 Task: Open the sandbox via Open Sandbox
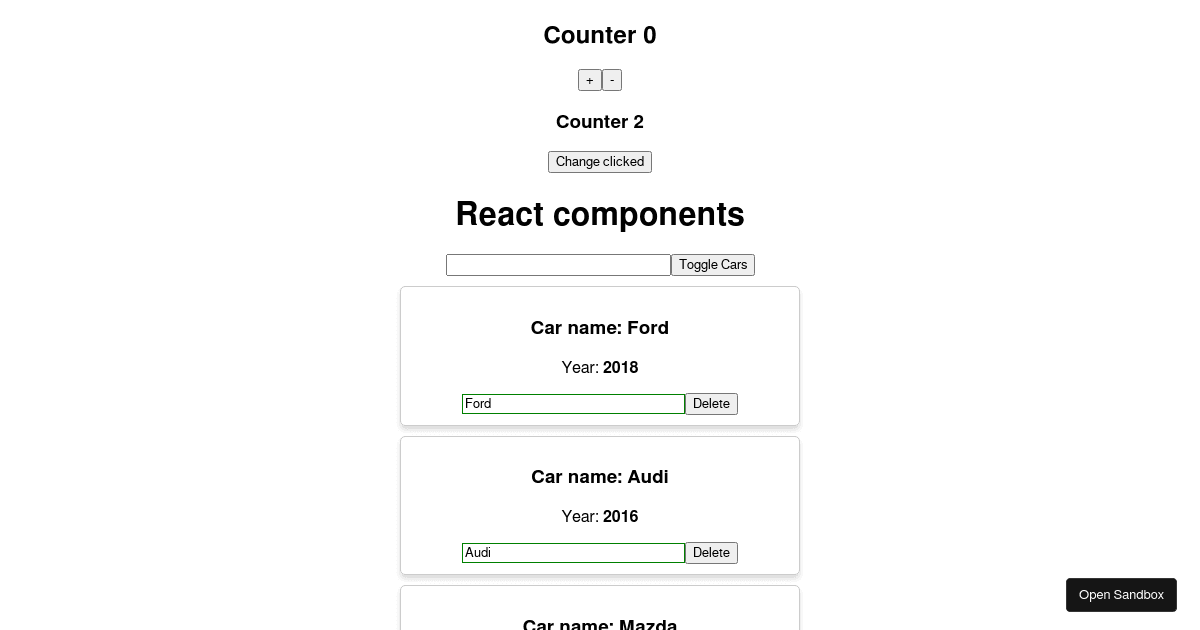pyautogui.click(x=1121, y=595)
